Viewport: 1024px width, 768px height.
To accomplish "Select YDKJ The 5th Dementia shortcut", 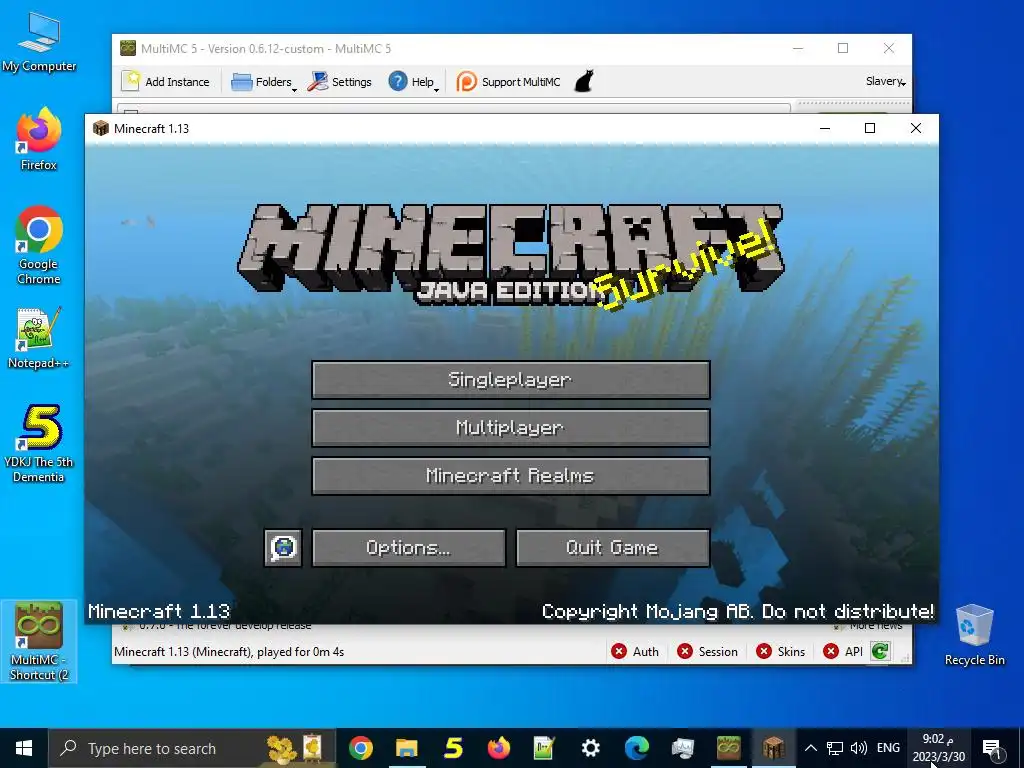I will (x=39, y=444).
